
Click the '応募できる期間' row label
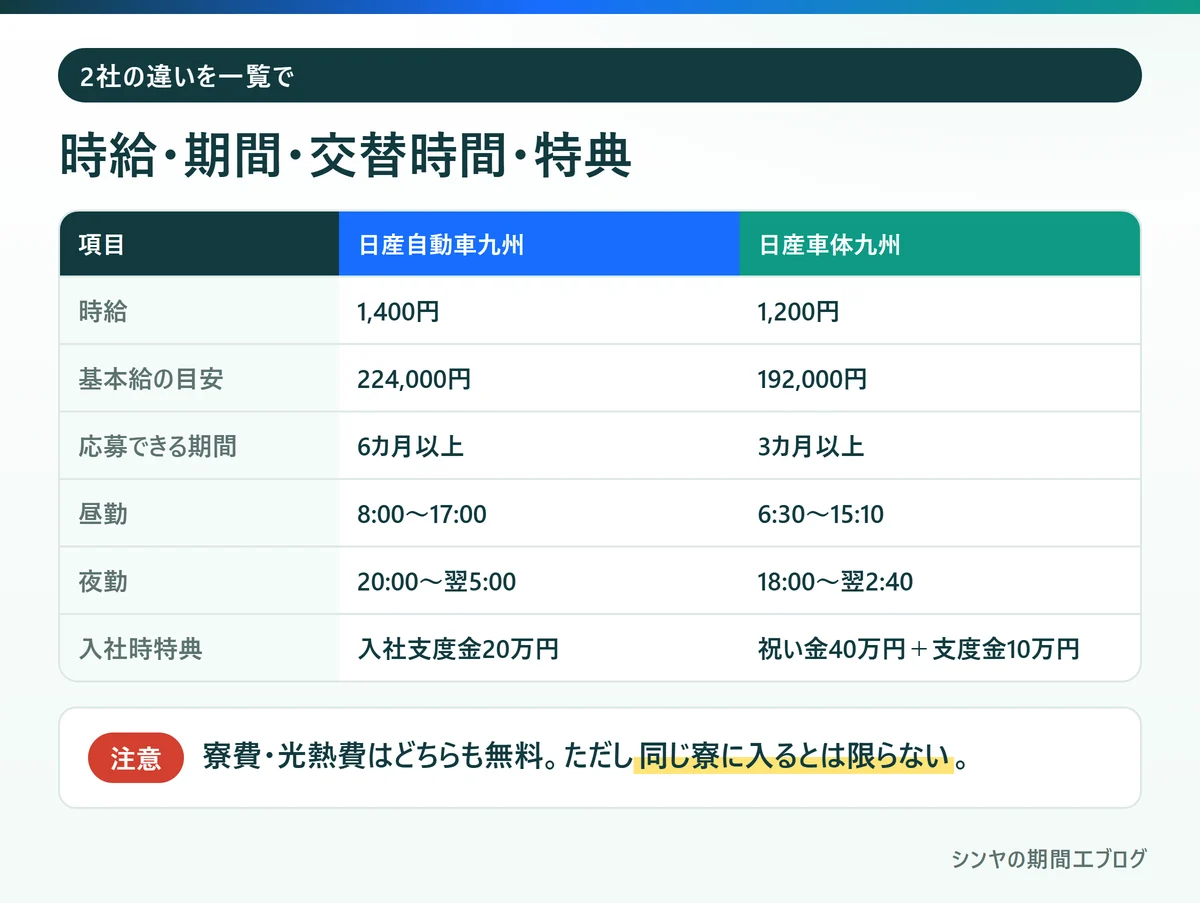point(158,446)
